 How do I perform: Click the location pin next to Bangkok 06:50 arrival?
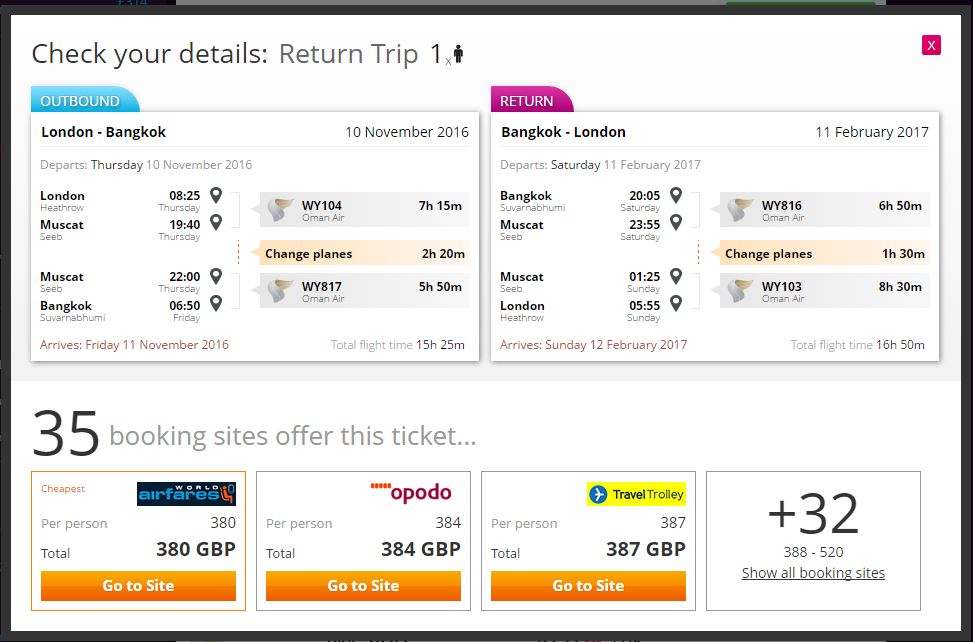tap(216, 303)
